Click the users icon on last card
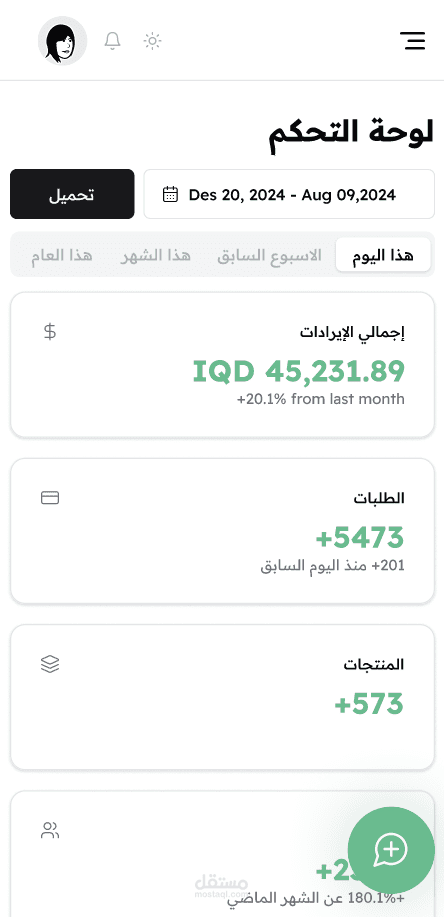 pyautogui.click(x=50, y=830)
